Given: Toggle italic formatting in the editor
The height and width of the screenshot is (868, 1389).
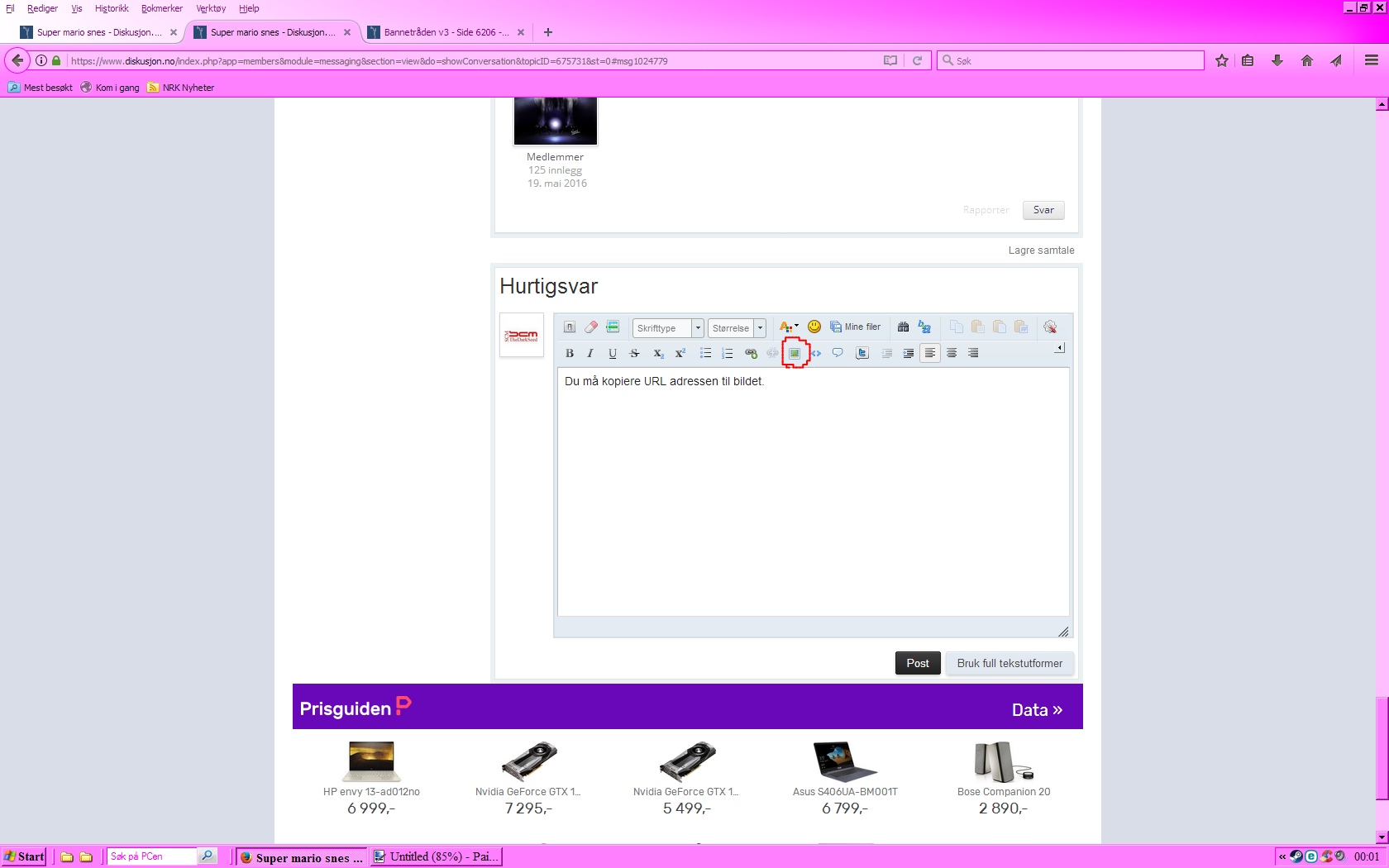Looking at the screenshot, I should tap(590, 353).
